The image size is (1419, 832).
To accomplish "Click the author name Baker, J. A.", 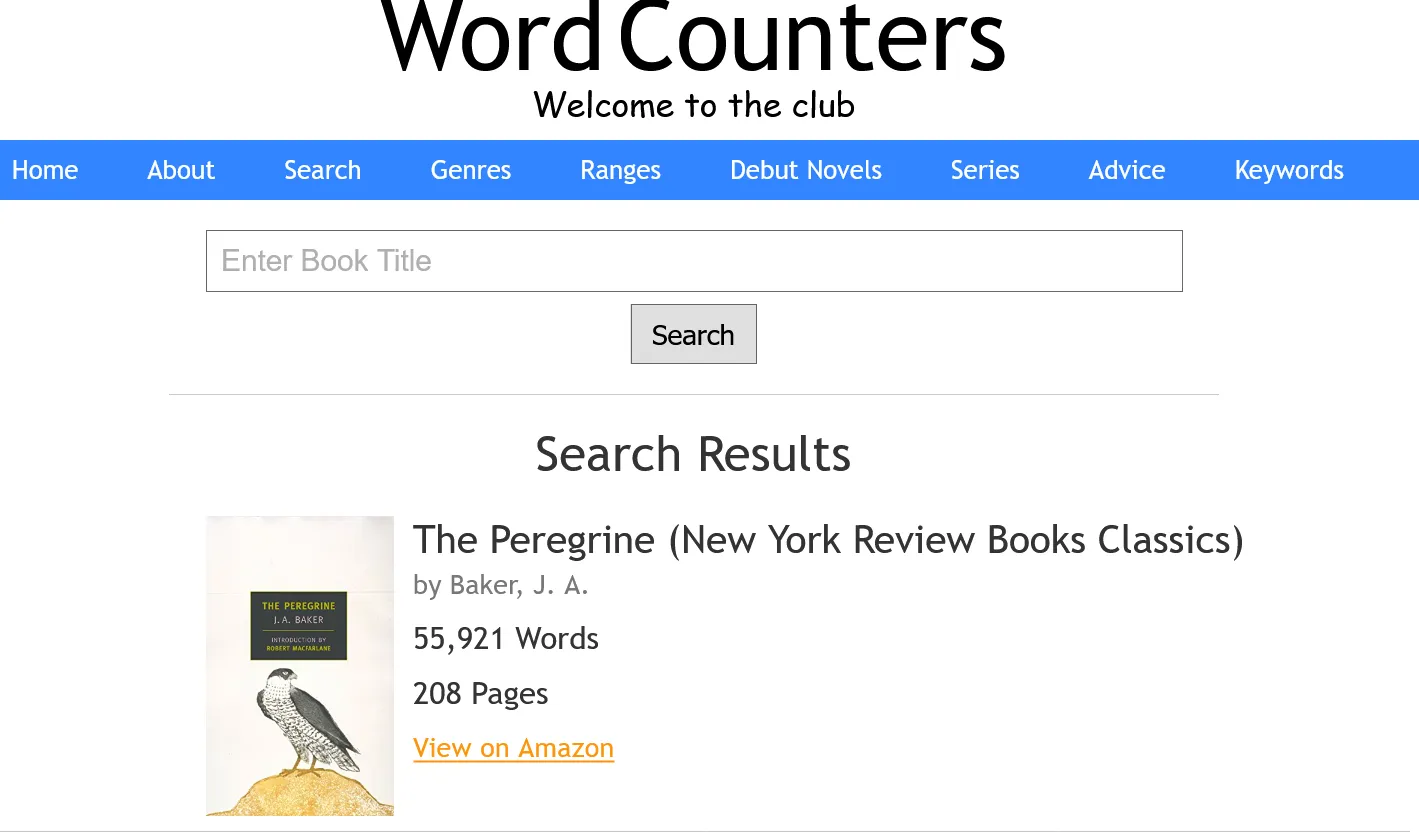I will tap(519, 585).
